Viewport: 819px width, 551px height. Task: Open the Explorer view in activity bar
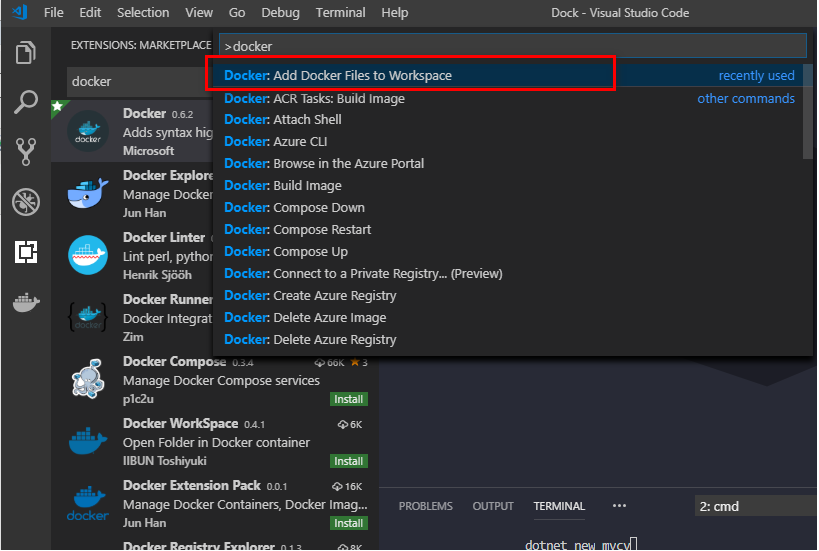[26, 52]
